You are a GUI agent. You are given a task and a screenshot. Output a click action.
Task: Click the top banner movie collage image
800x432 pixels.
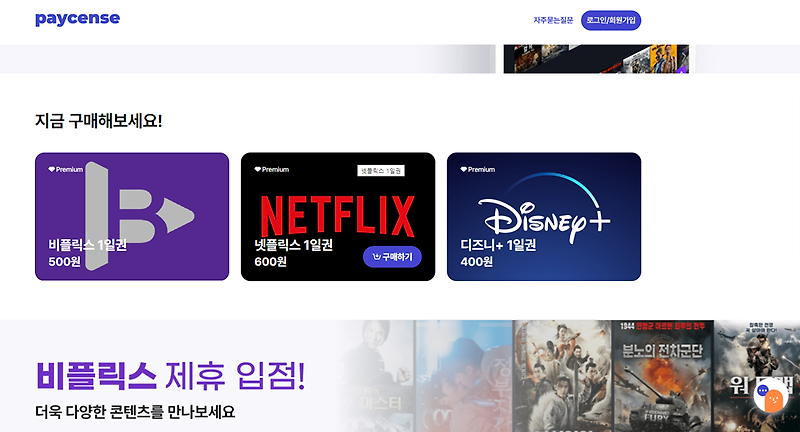click(596, 59)
